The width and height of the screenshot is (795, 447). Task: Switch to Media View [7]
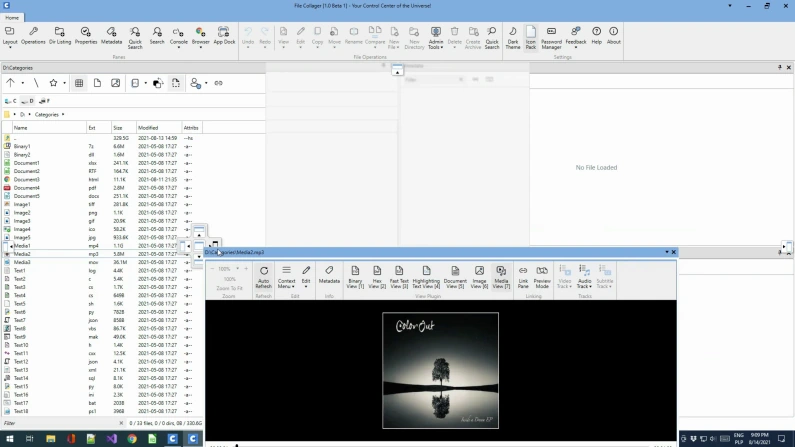(501, 277)
